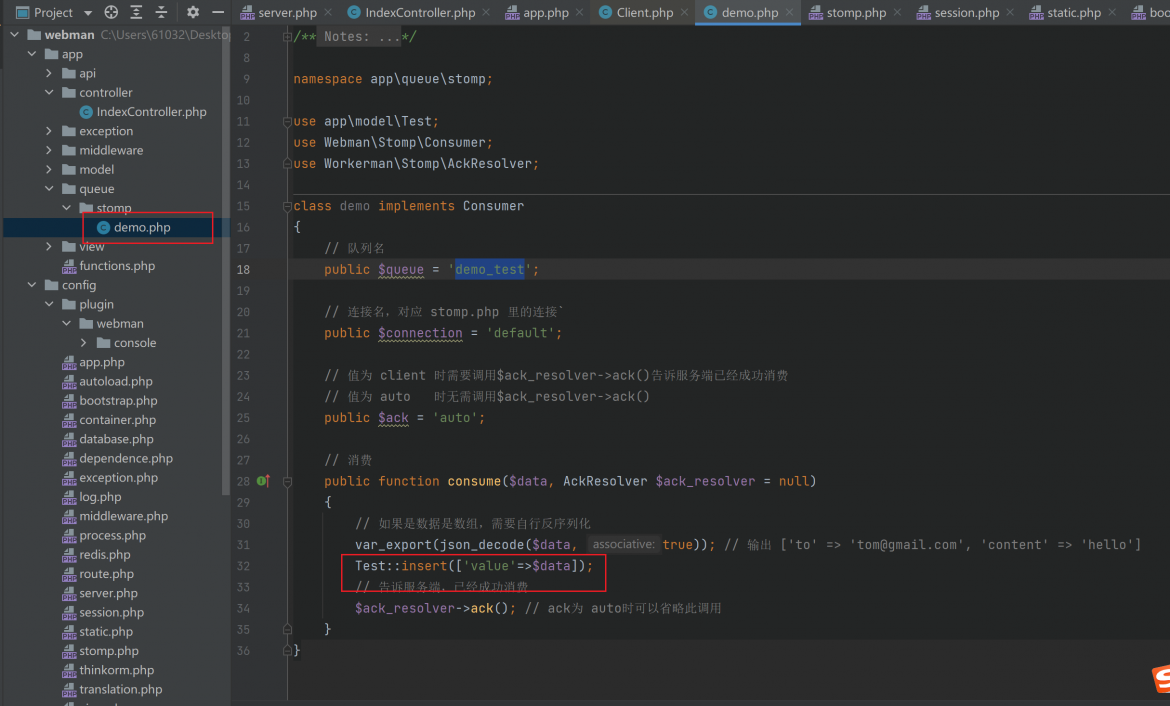
Task: Click the Project tree vertical scrollbar
Action: [226, 261]
